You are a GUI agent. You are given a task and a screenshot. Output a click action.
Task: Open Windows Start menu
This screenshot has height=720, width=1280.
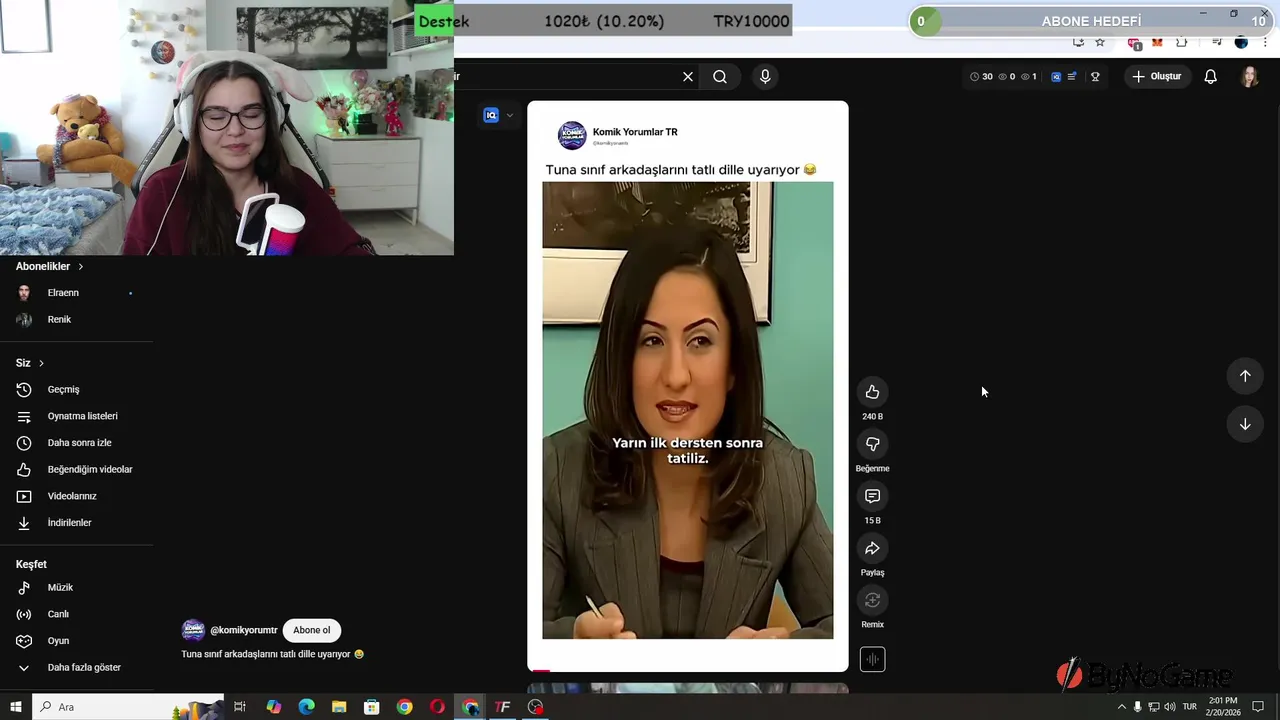click(15, 707)
